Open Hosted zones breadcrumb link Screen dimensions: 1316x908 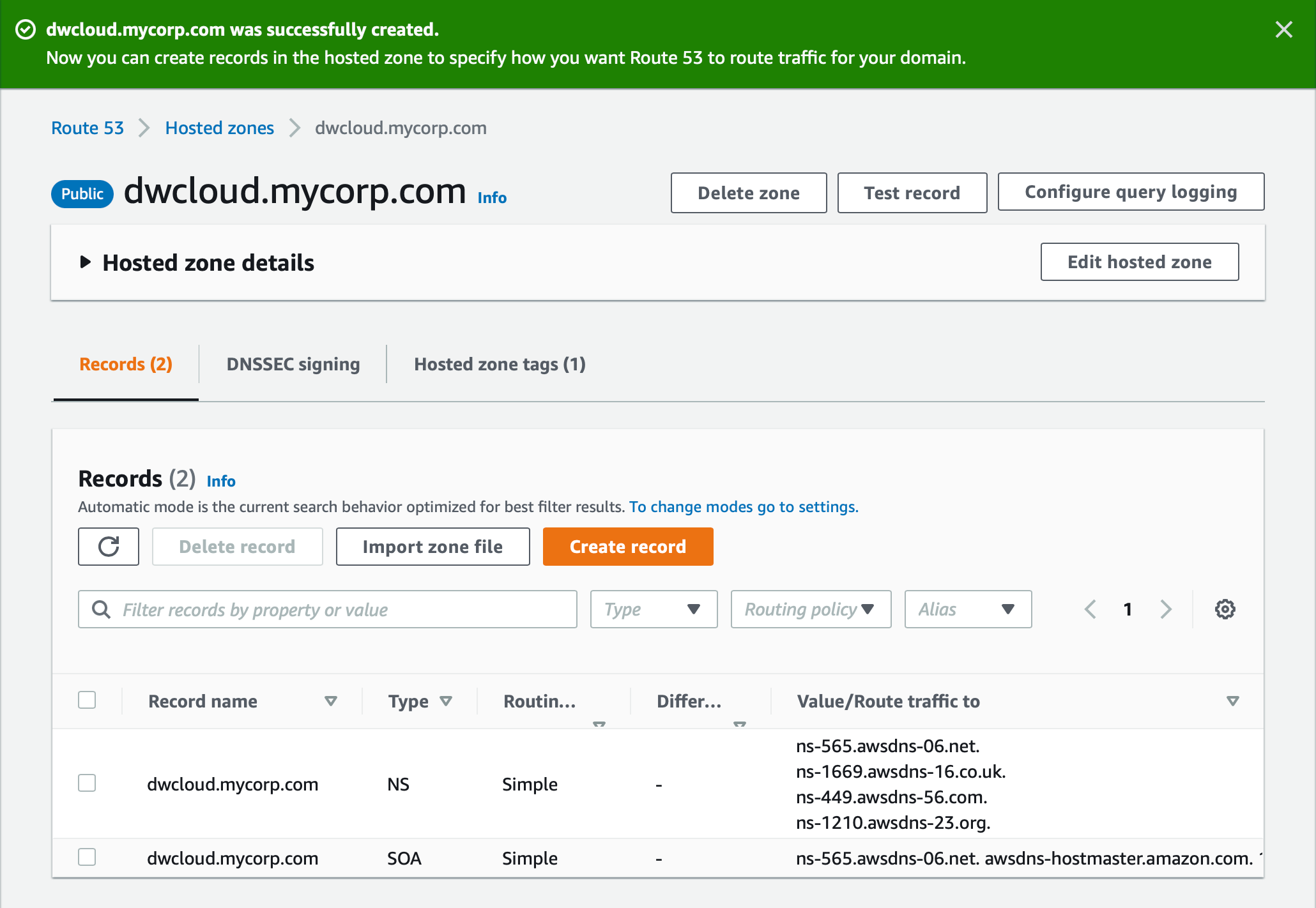click(x=219, y=128)
